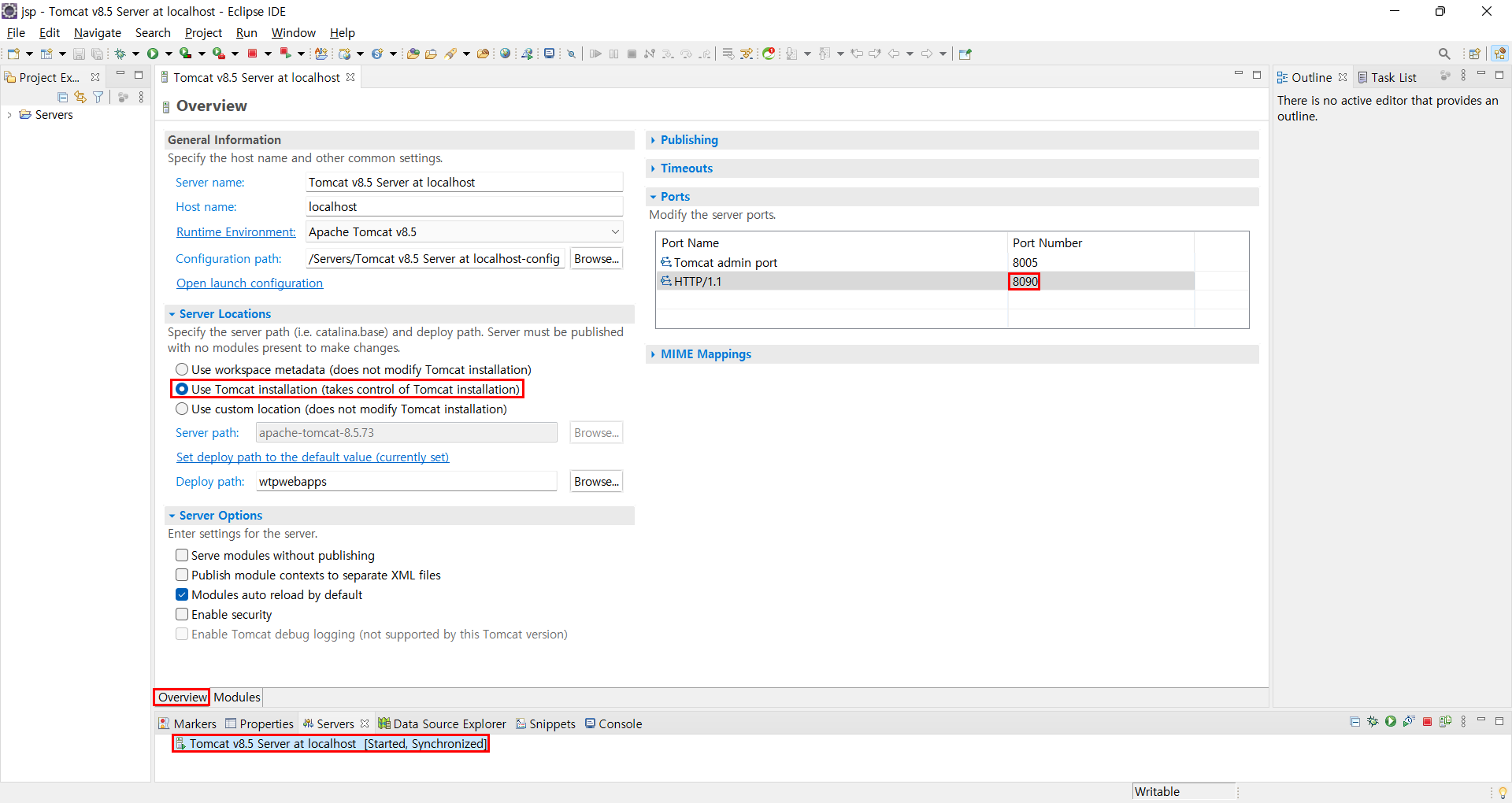Switch to the Console tab
Viewport: 1512px width, 803px height.
click(613, 723)
